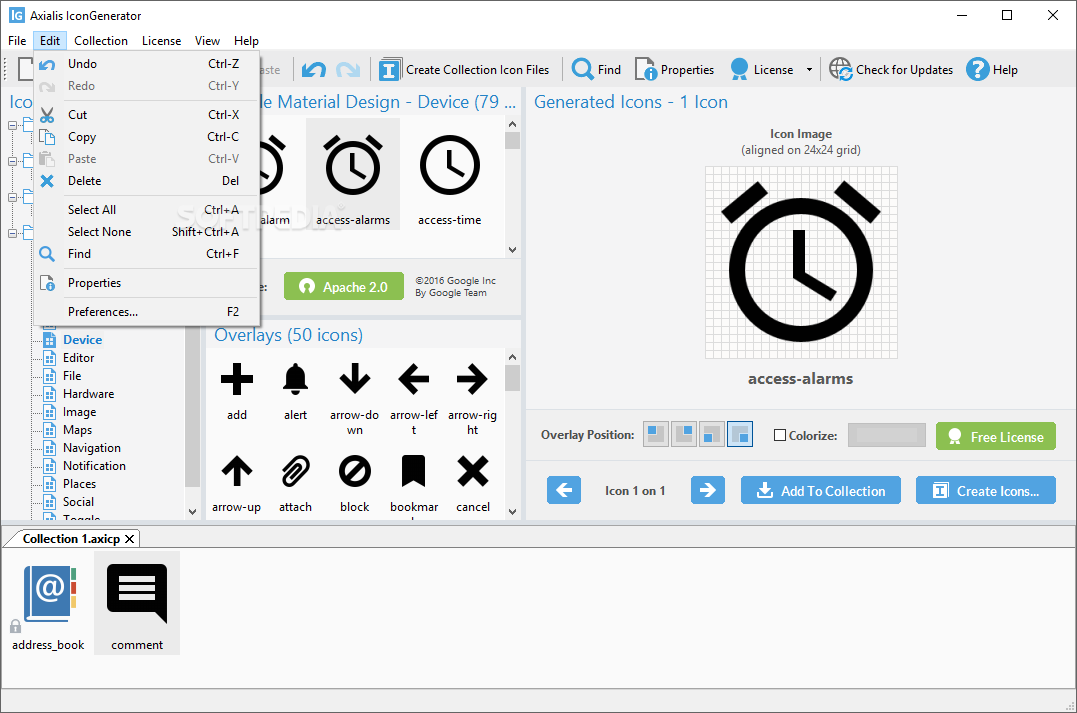Select Notification in the category tree
Viewport: 1077px width, 713px height.
(x=94, y=466)
